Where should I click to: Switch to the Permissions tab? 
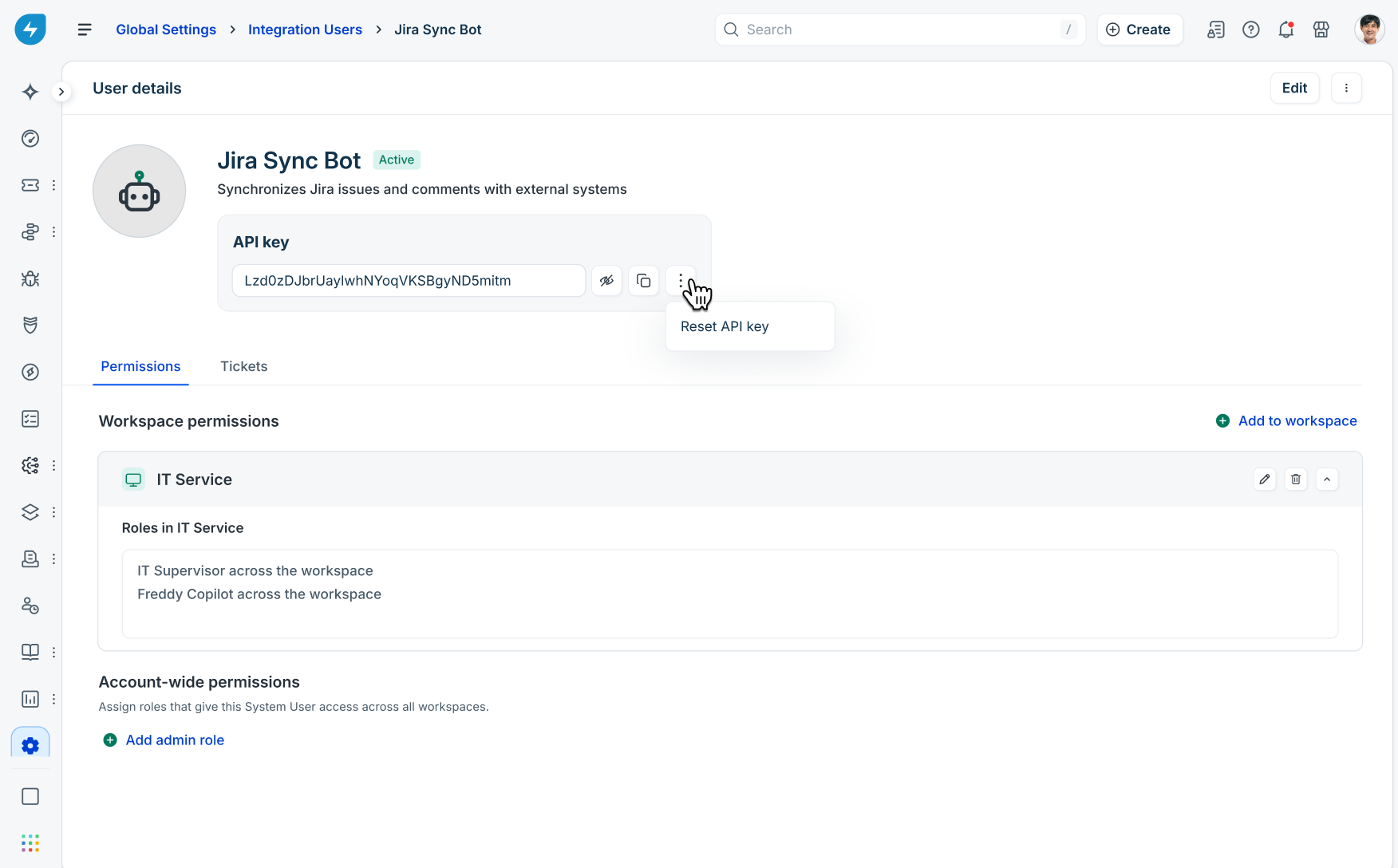tap(140, 366)
